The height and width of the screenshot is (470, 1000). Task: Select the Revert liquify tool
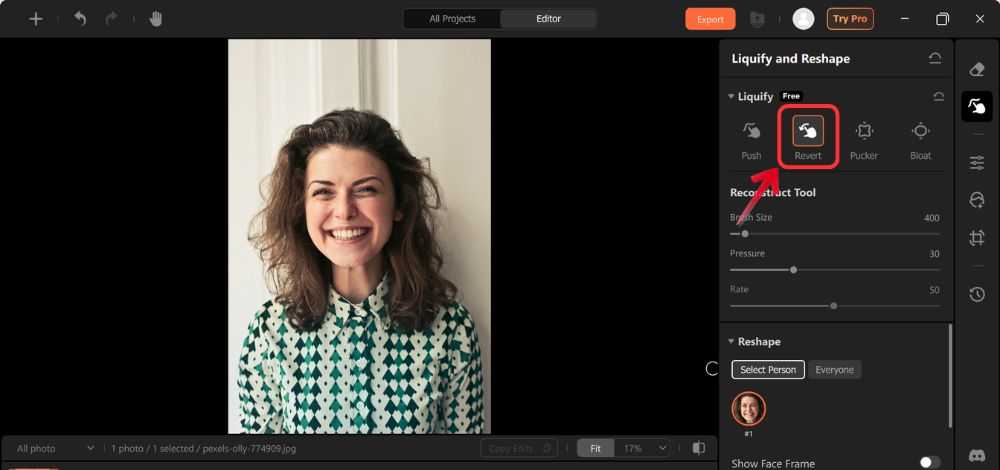pos(808,138)
